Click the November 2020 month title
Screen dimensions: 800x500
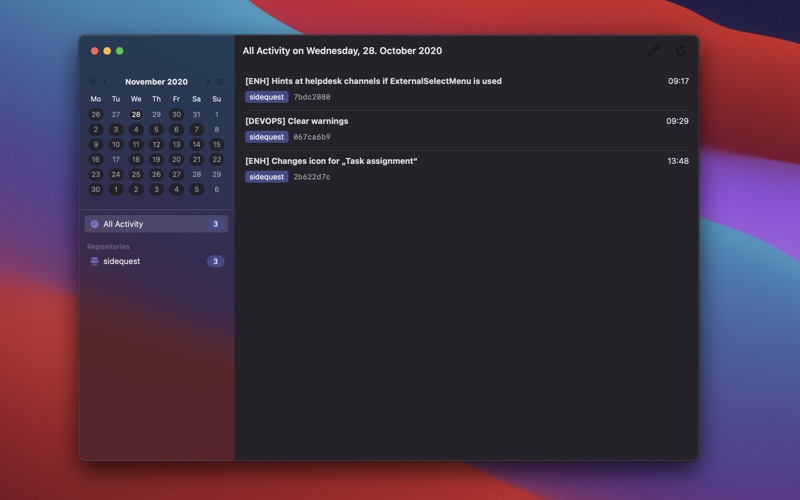coord(156,82)
